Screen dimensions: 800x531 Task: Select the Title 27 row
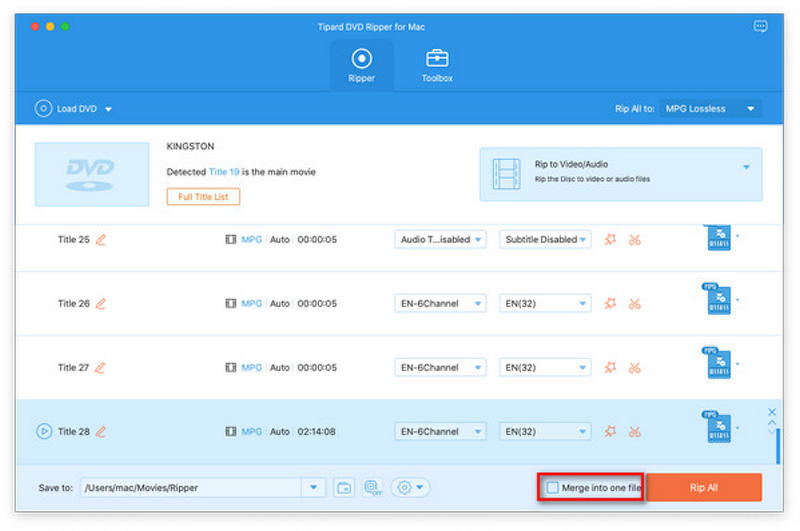point(399,367)
